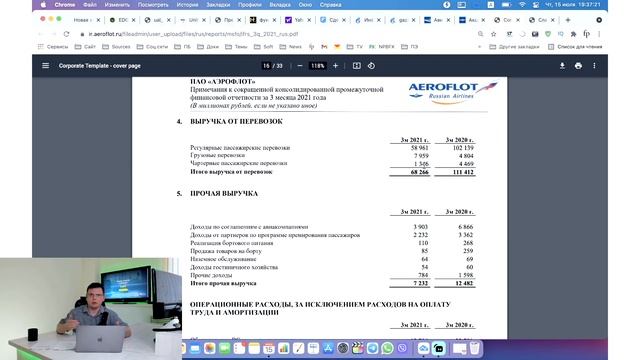Open the Apple menu
The image size is (640, 360).
(43, 4)
